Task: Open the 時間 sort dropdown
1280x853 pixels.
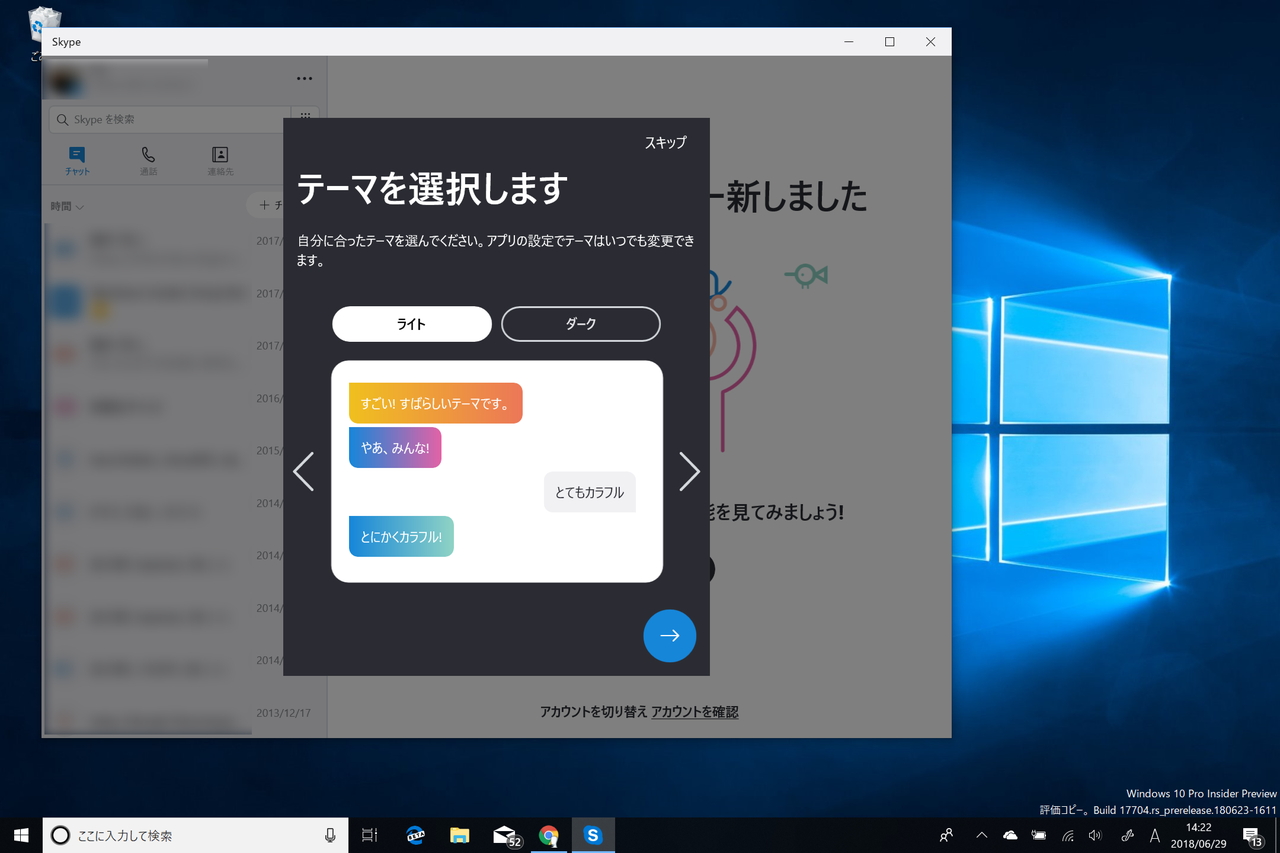Action: [65, 206]
